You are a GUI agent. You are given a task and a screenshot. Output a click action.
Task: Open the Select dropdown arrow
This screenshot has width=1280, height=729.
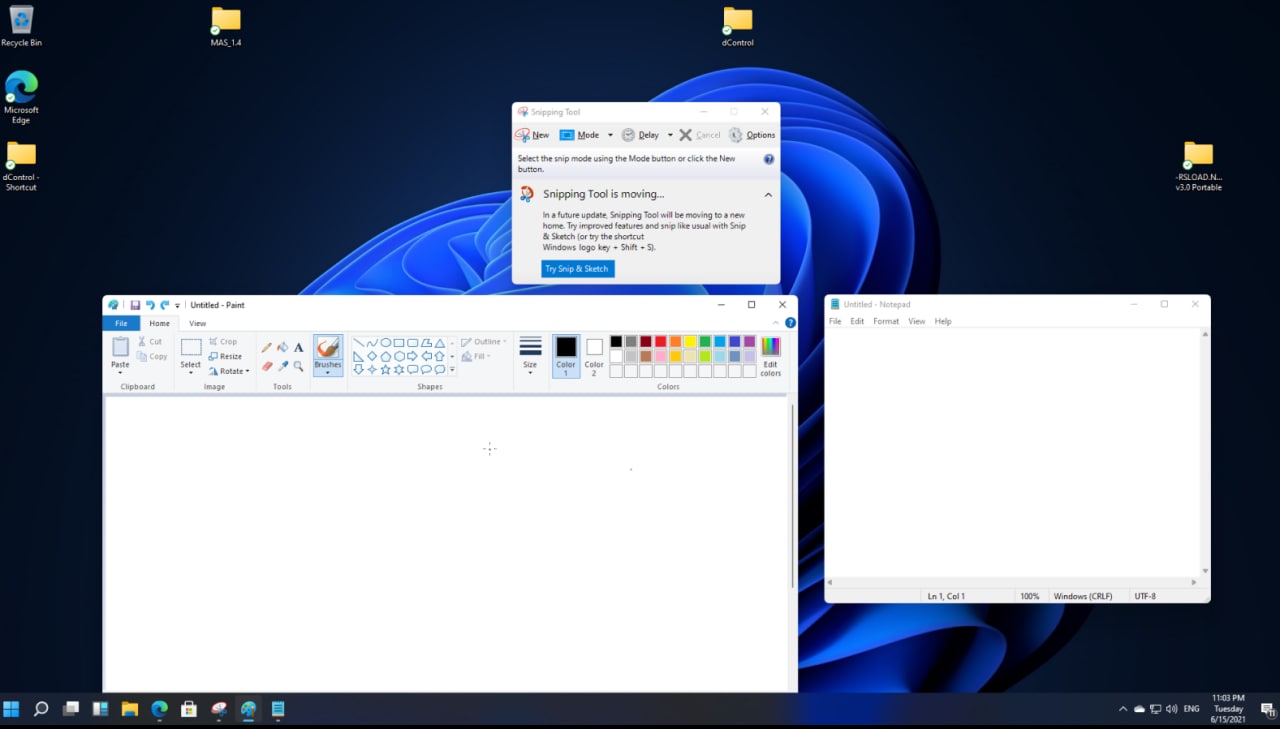(x=190, y=372)
